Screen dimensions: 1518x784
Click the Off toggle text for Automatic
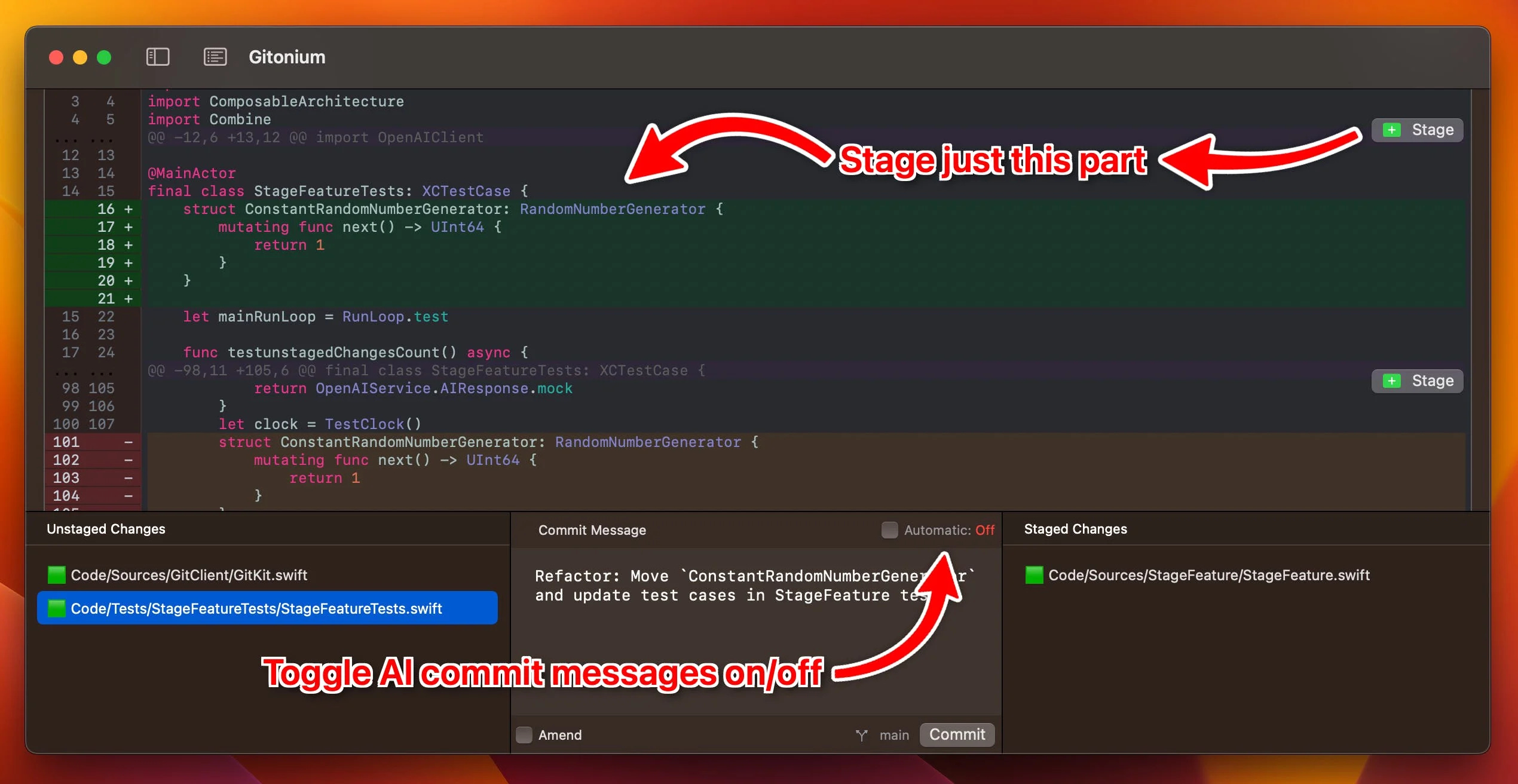point(984,530)
